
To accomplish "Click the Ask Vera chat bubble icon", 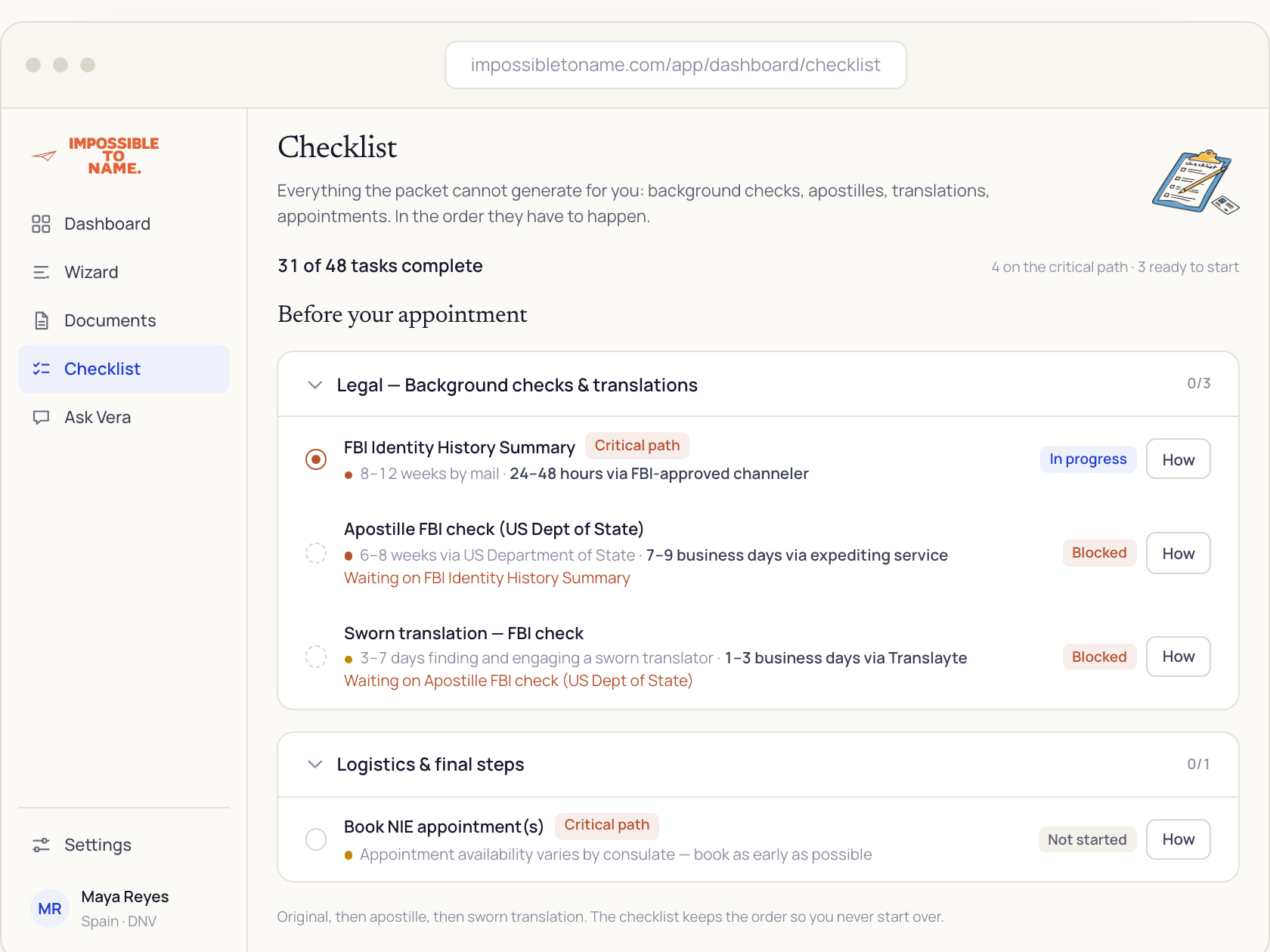I will (x=41, y=417).
